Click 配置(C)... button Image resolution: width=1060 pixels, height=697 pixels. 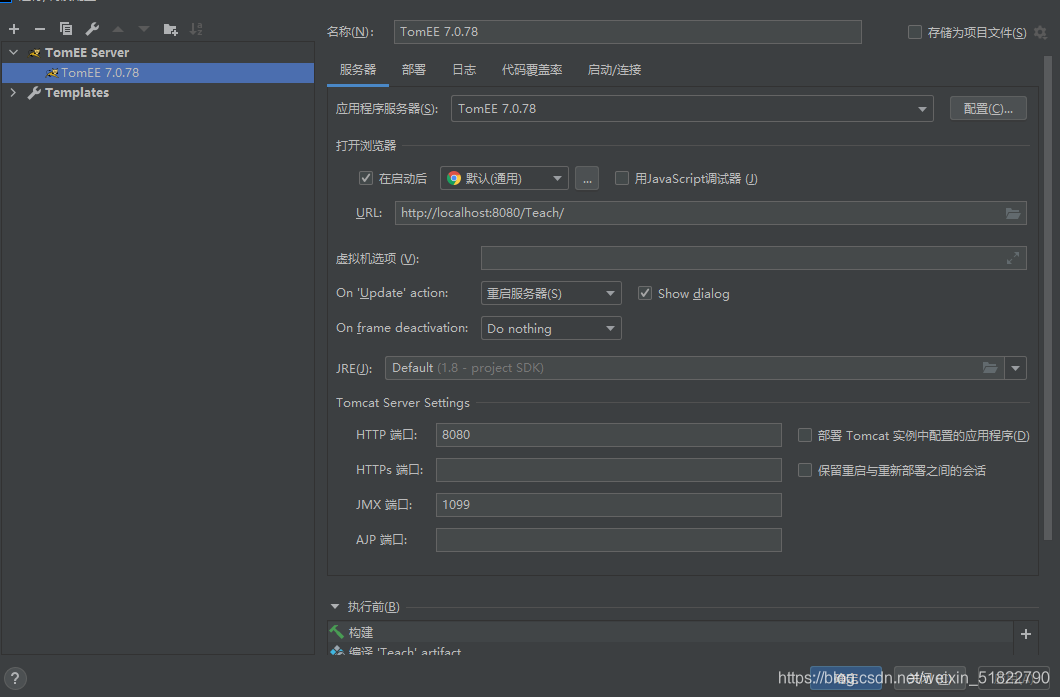[x=988, y=108]
